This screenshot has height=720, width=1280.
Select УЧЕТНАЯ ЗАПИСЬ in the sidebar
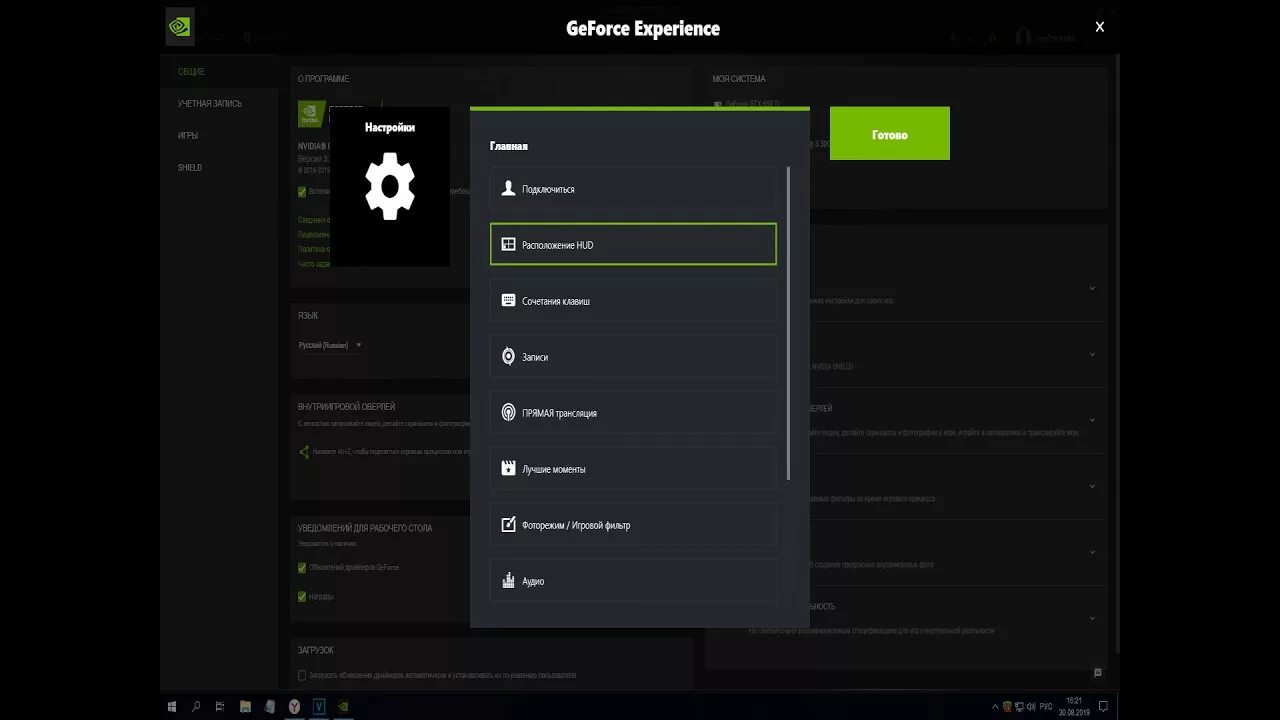pyautogui.click(x=210, y=103)
